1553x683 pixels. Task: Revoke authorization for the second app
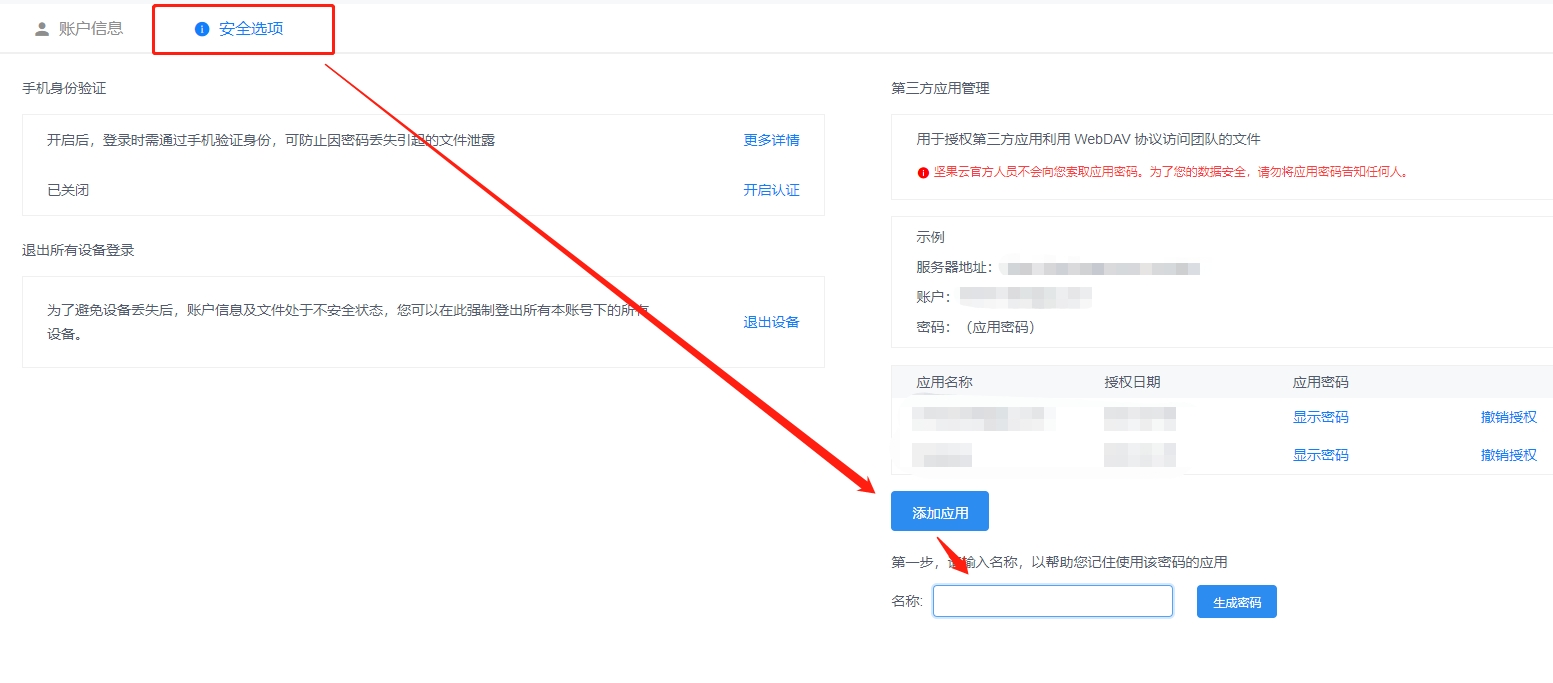tap(1508, 455)
